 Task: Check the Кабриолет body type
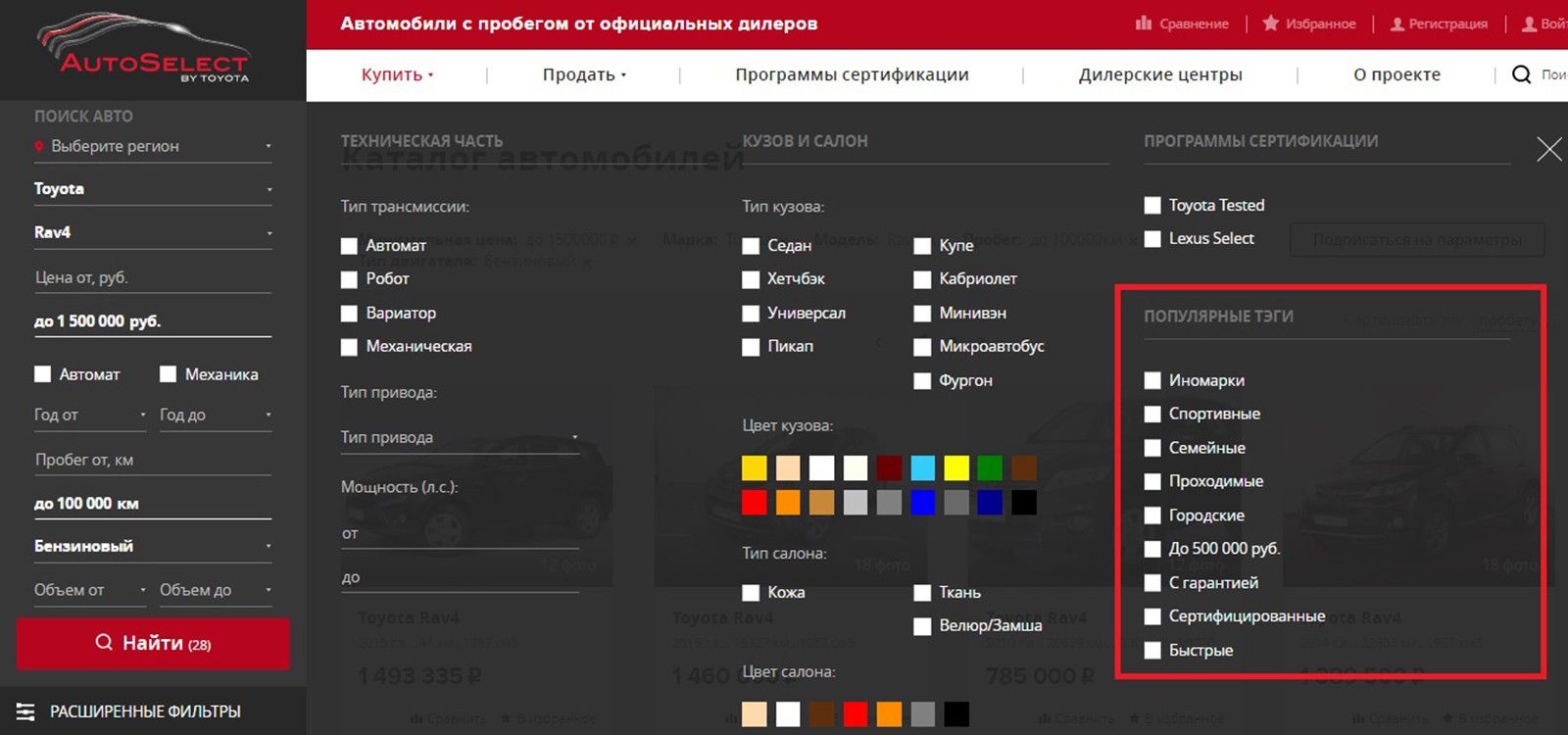922,279
